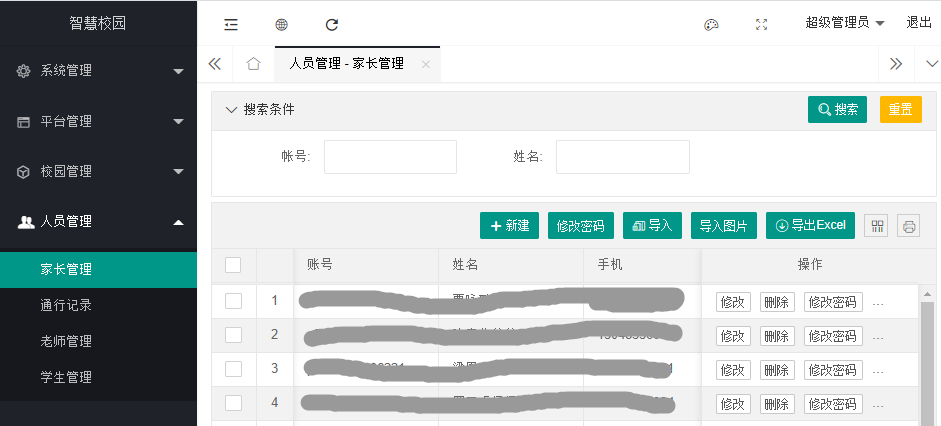Click the green 搜索 button
The width and height of the screenshot is (941, 426).
pos(837,110)
